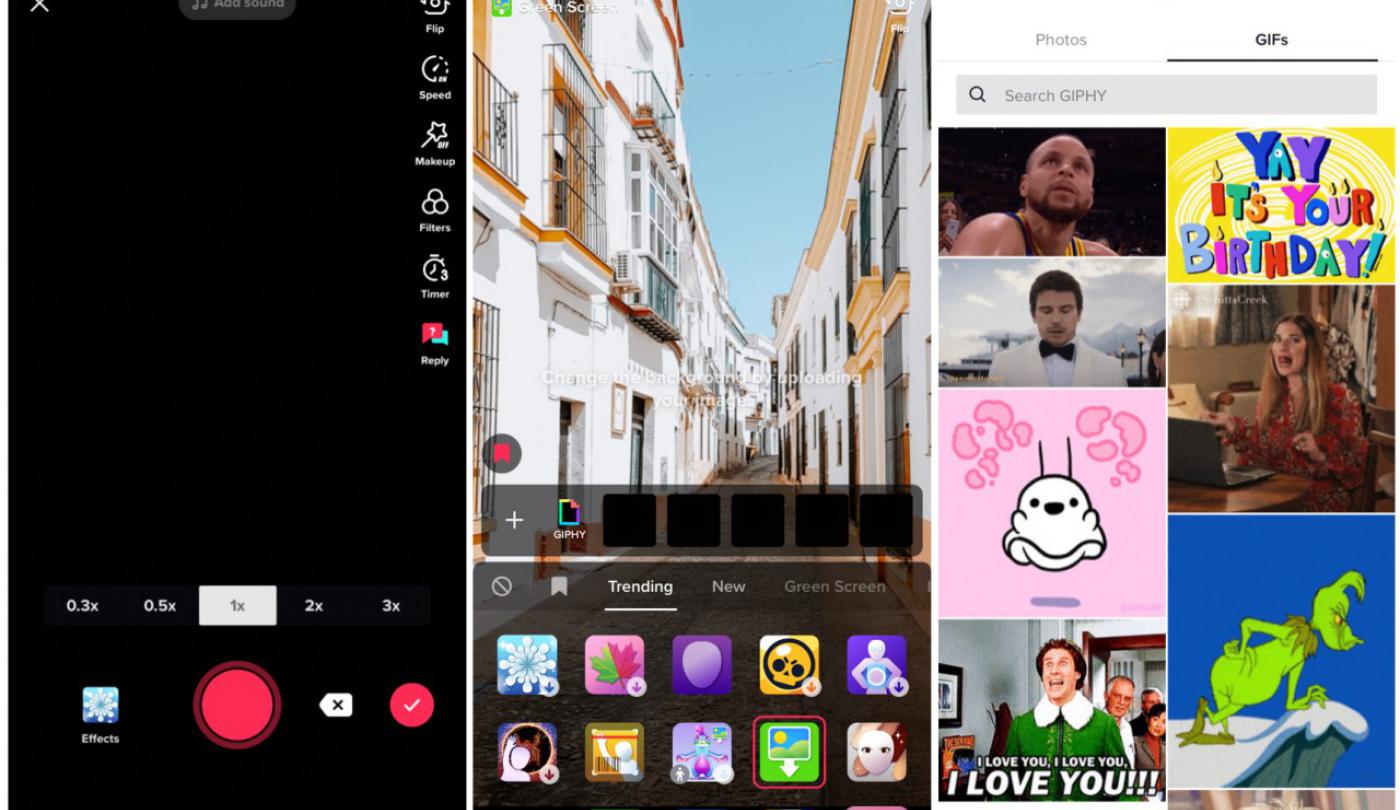Select the snowflake effect

527,665
